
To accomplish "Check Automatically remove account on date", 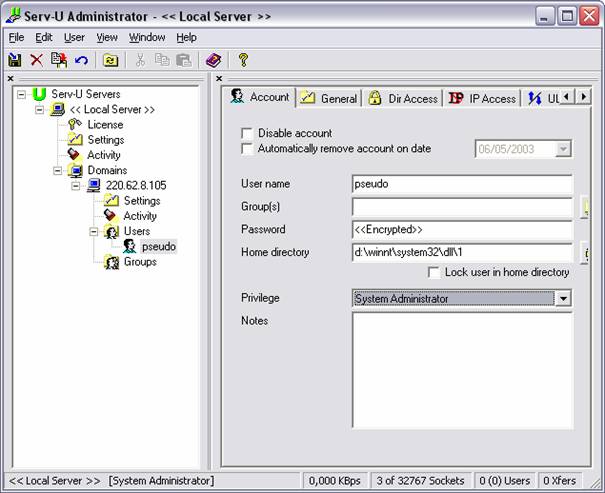I will pos(247,149).
